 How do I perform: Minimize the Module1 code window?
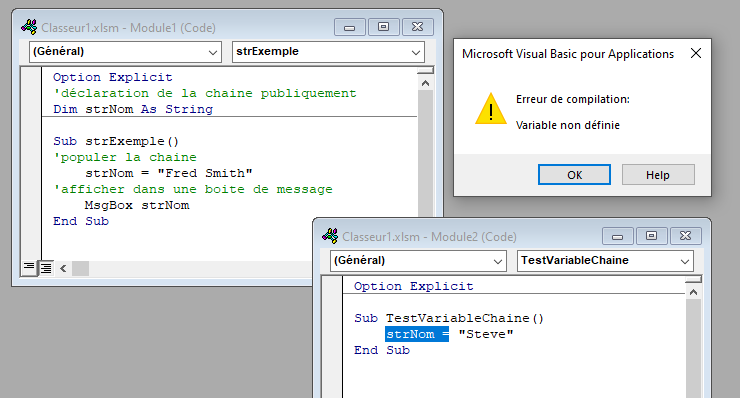pos(350,27)
